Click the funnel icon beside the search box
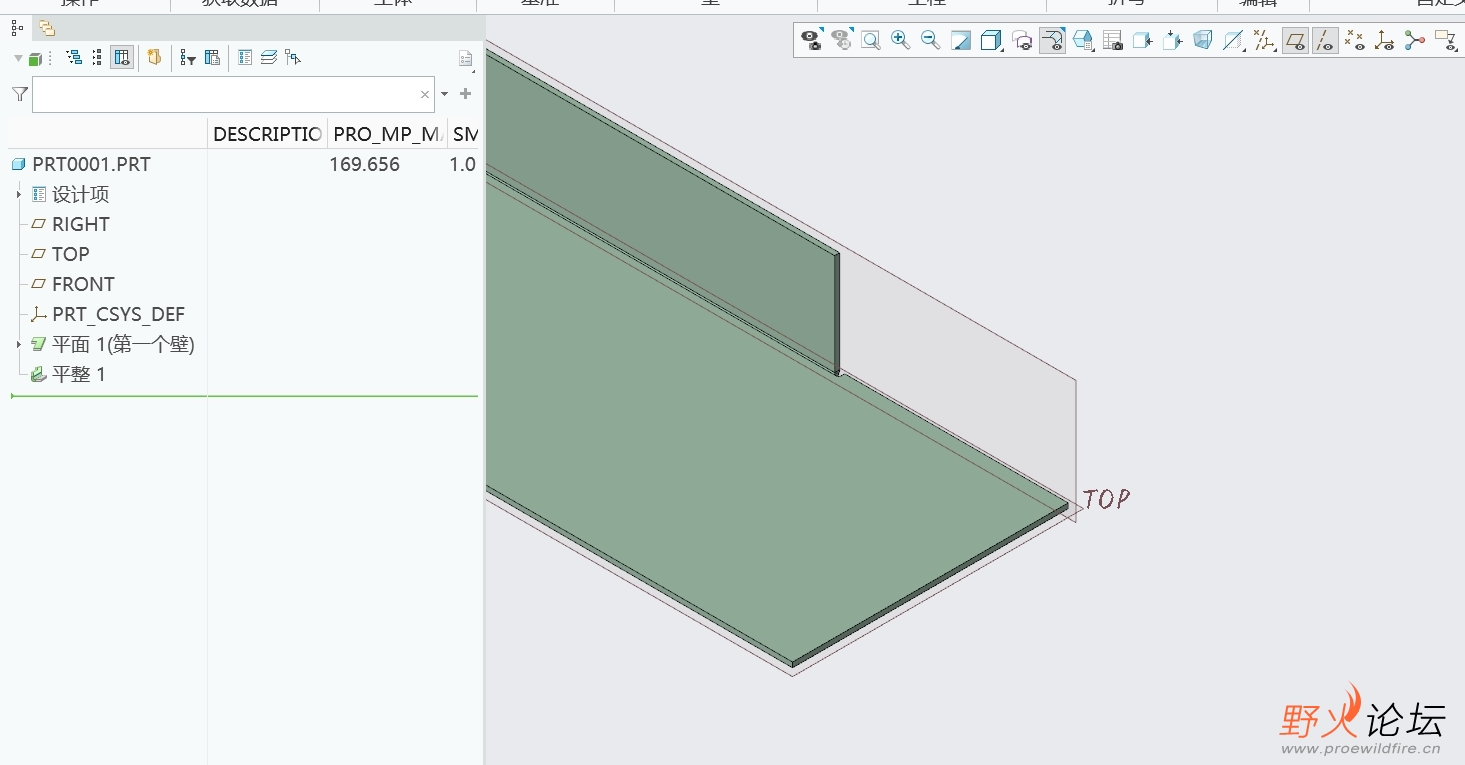The height and width of the screenshot is (765, 1465). pyautogui.click(x=20, y=94)
